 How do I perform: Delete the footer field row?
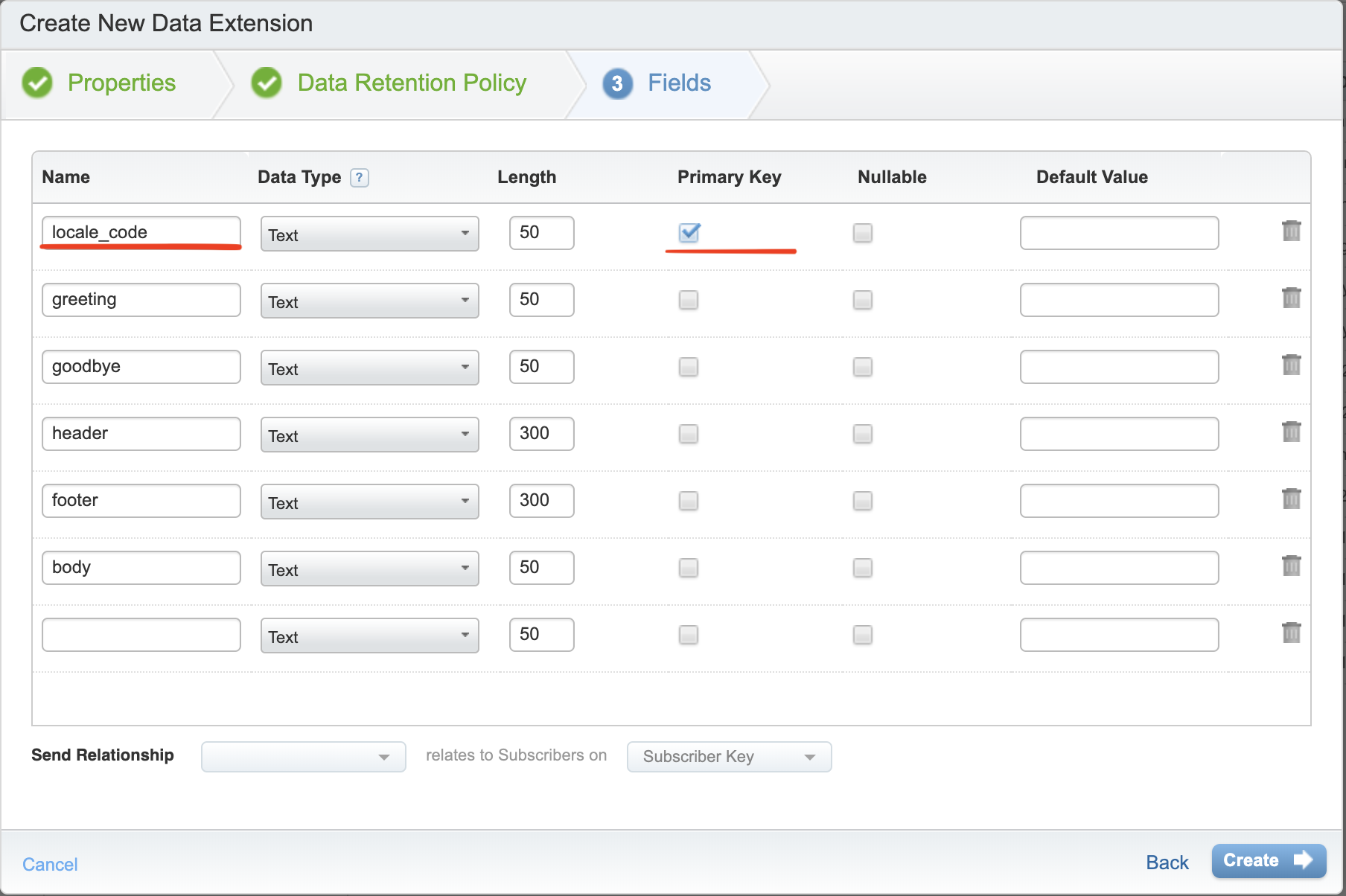click(1292, 499)
